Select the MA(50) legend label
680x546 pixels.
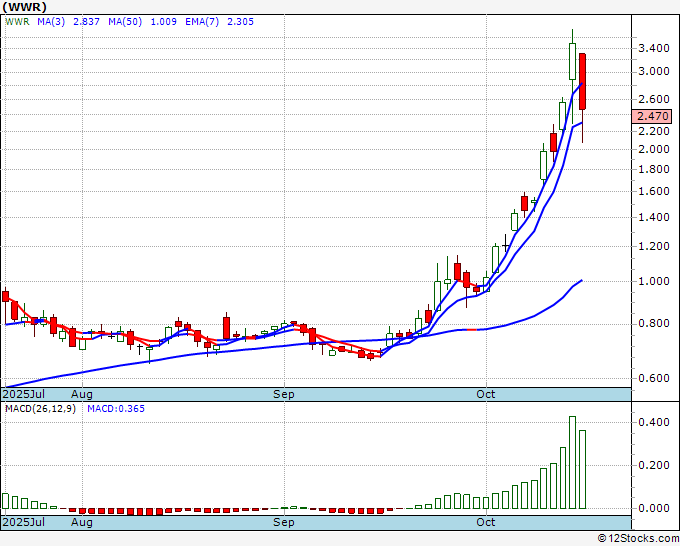pyautogui.click(x=125, y=22)
